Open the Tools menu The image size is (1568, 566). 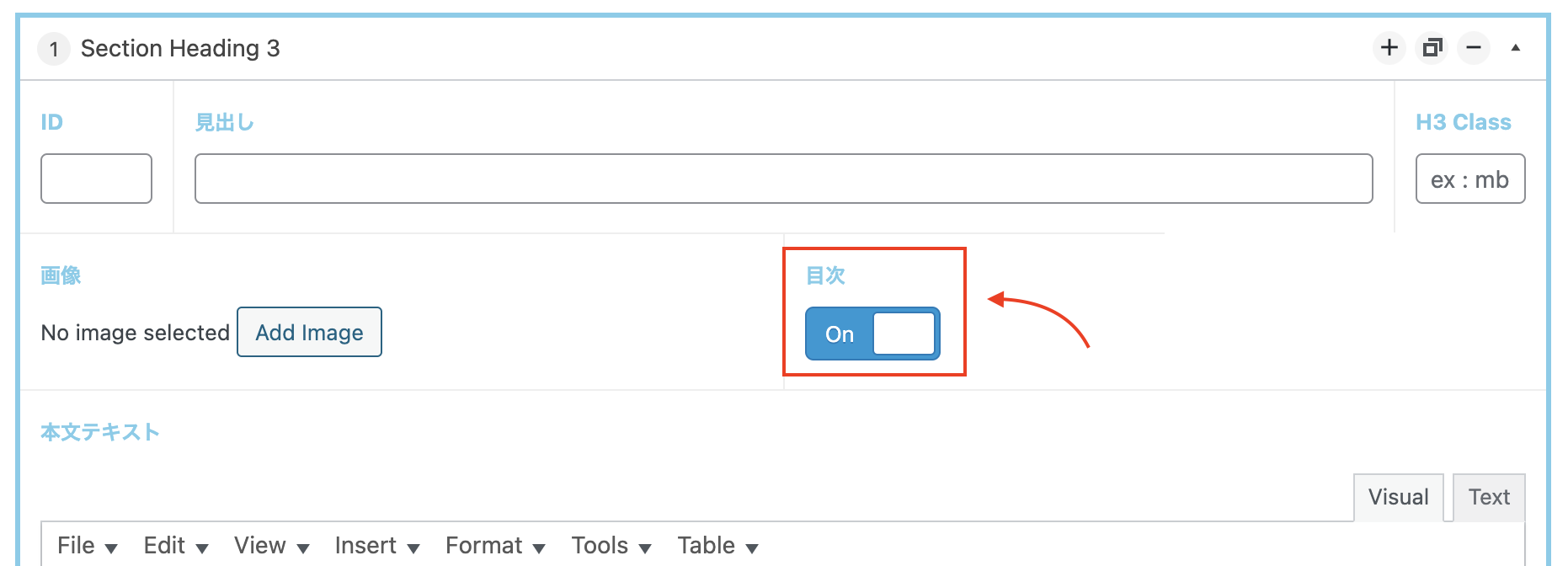click(611, 546)
